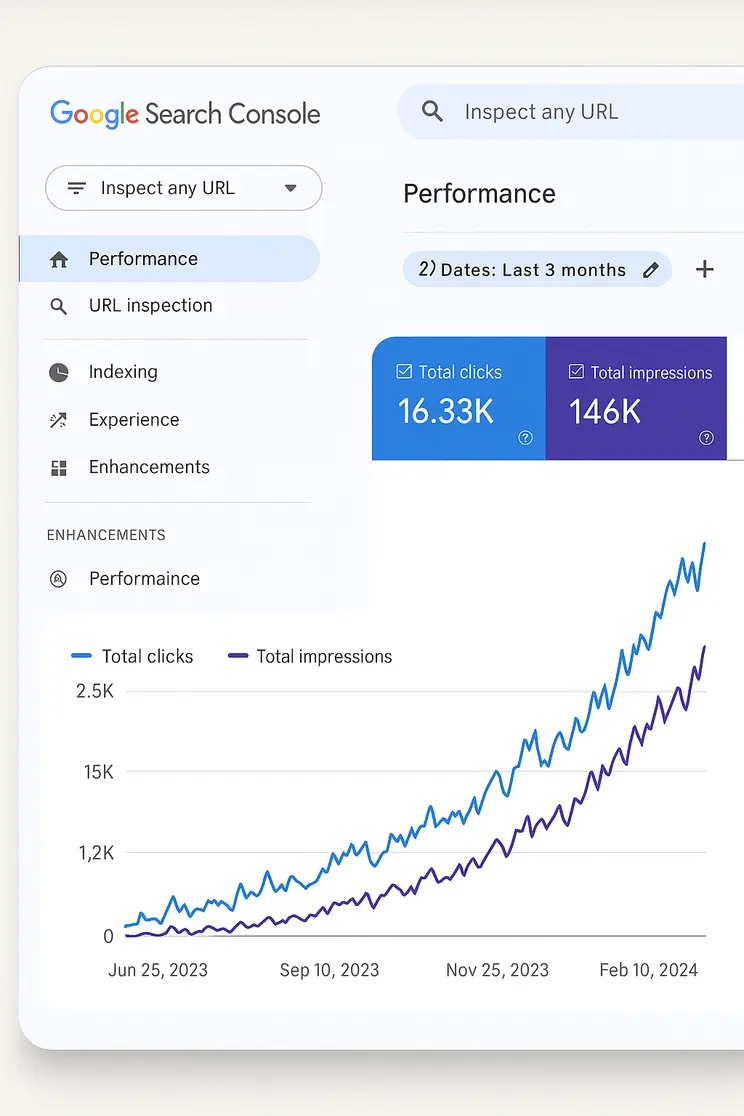Click the magnifier icon next to URL inspection
The image size is (744, 1116).
[x=59, y=307]
